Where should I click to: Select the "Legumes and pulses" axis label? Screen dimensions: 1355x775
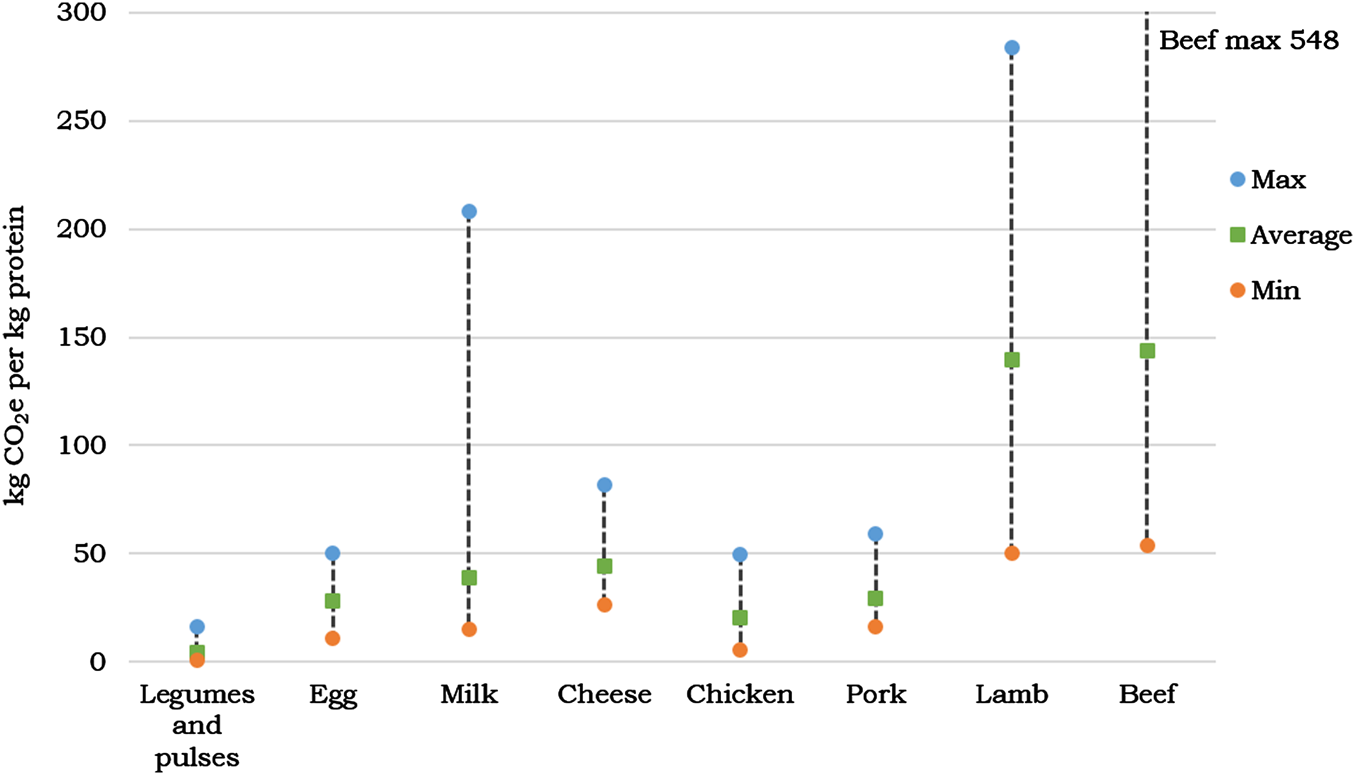[197, 726]
